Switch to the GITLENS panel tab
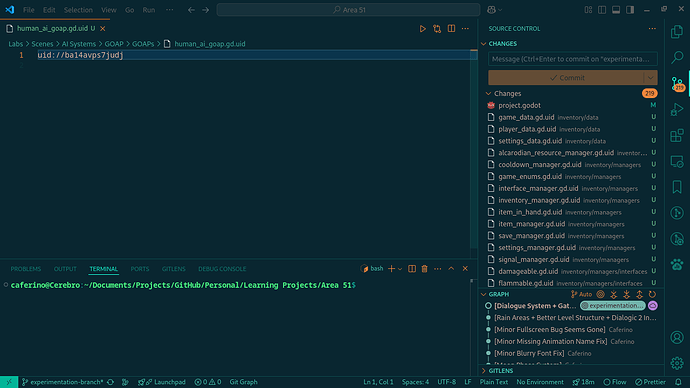690x388 pixels. tap(173, 269)
